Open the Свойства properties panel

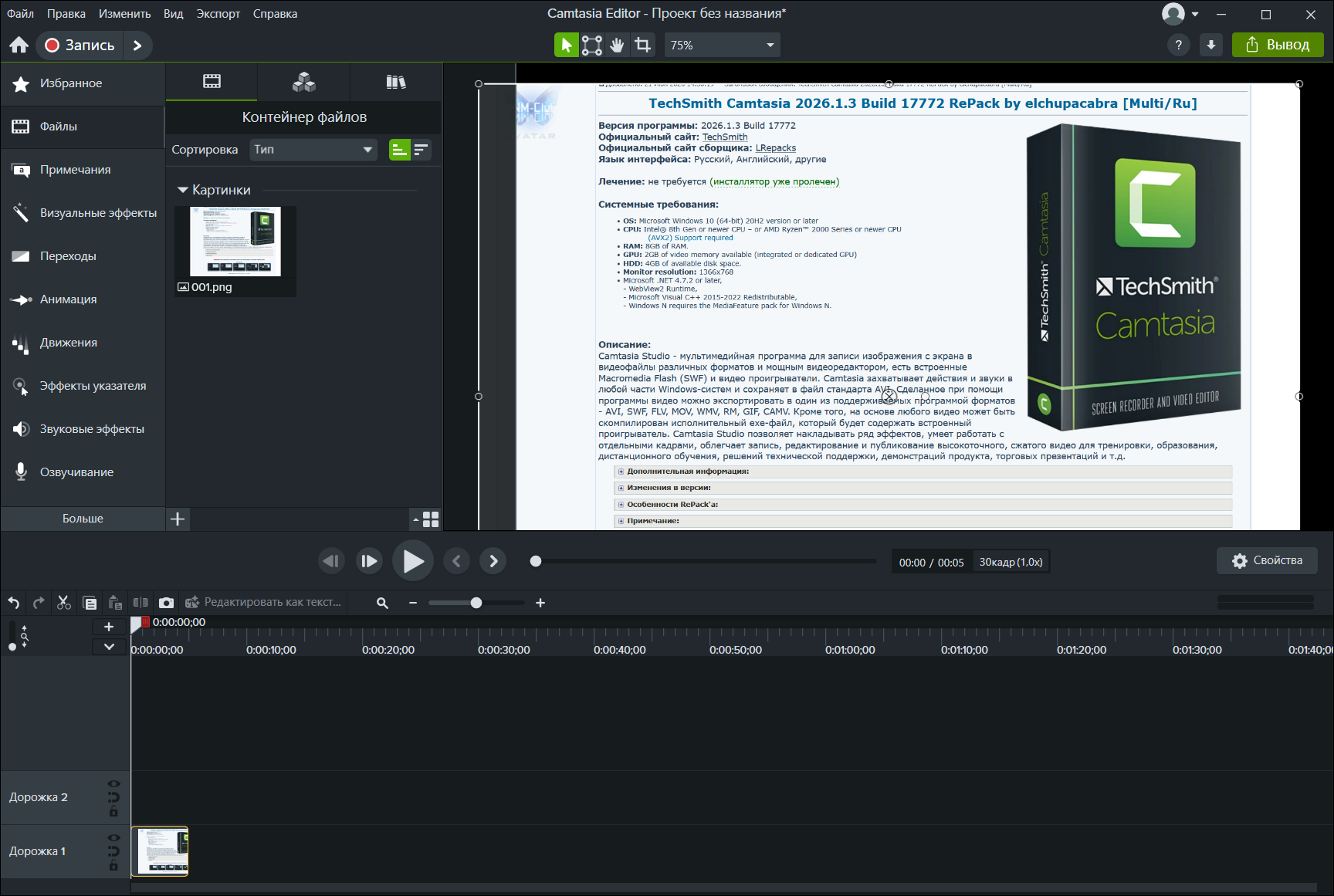point(1267,560)
